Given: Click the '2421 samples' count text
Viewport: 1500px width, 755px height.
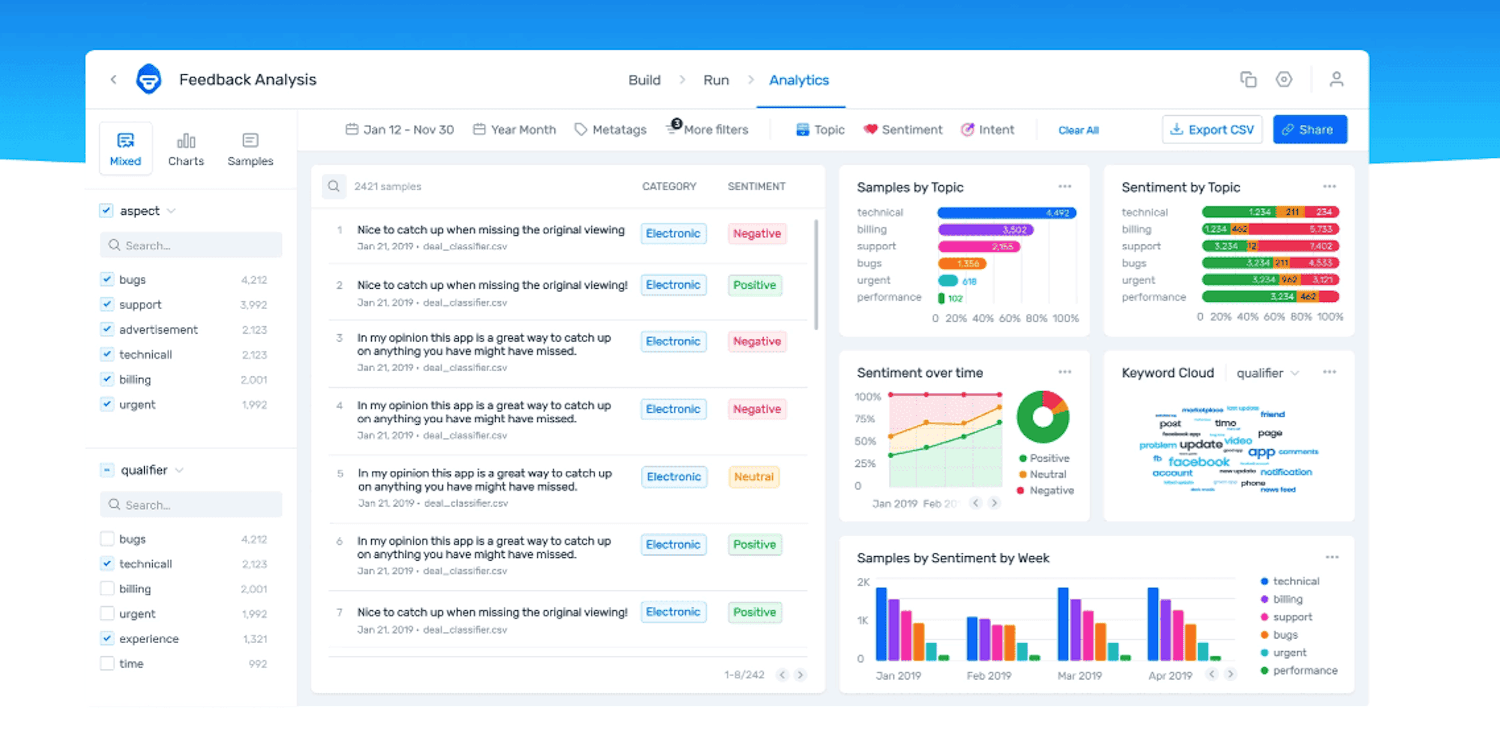Looking at the screenshot, I should point(388,187).
